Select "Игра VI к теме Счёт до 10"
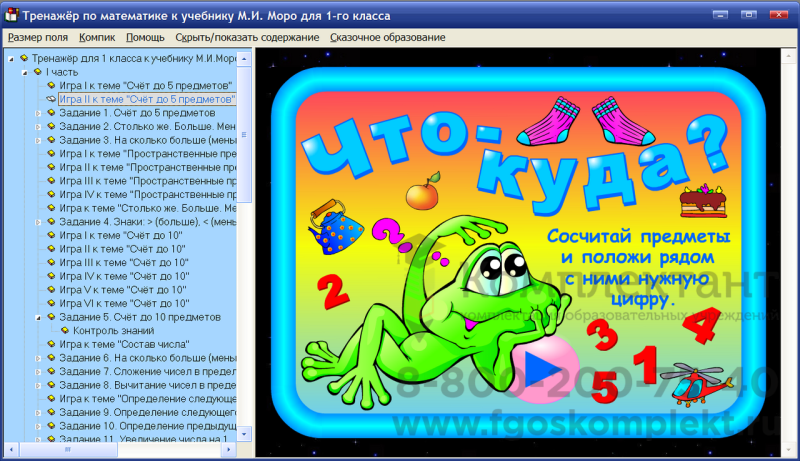The height and width of the screenshot is (461, 800). click(x=124, y=303)
